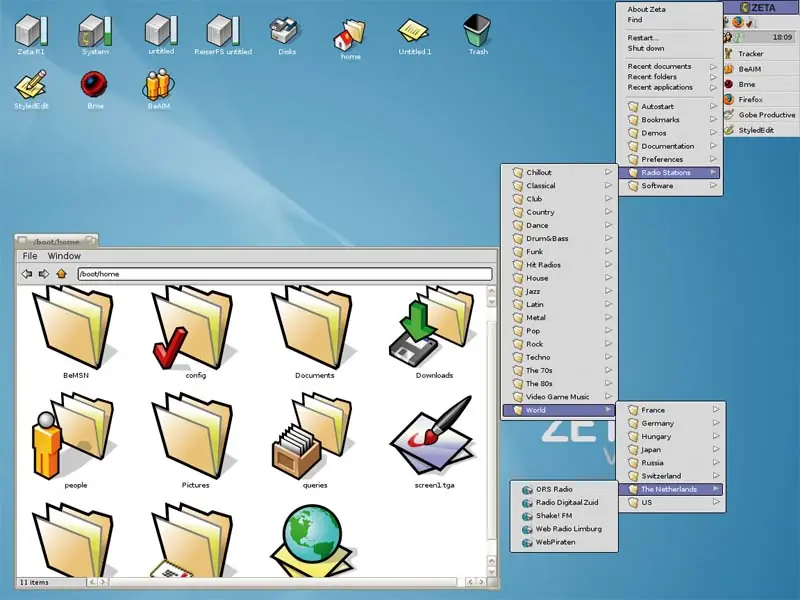800x600 pixels.
Task: Select Gobe Productive in the Deskbar
Action: [x=761, y=115]
